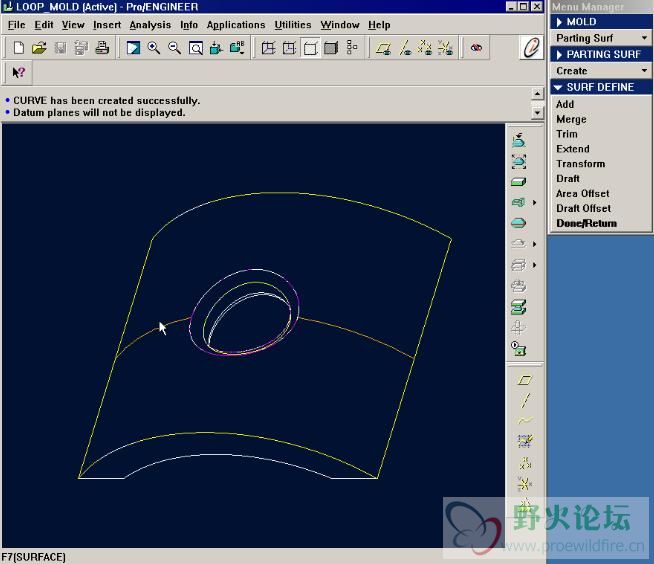Click datum axis tool in right toolbar
Screen dimensions: 654x564
pyautogui.click(x=525, y=400)
